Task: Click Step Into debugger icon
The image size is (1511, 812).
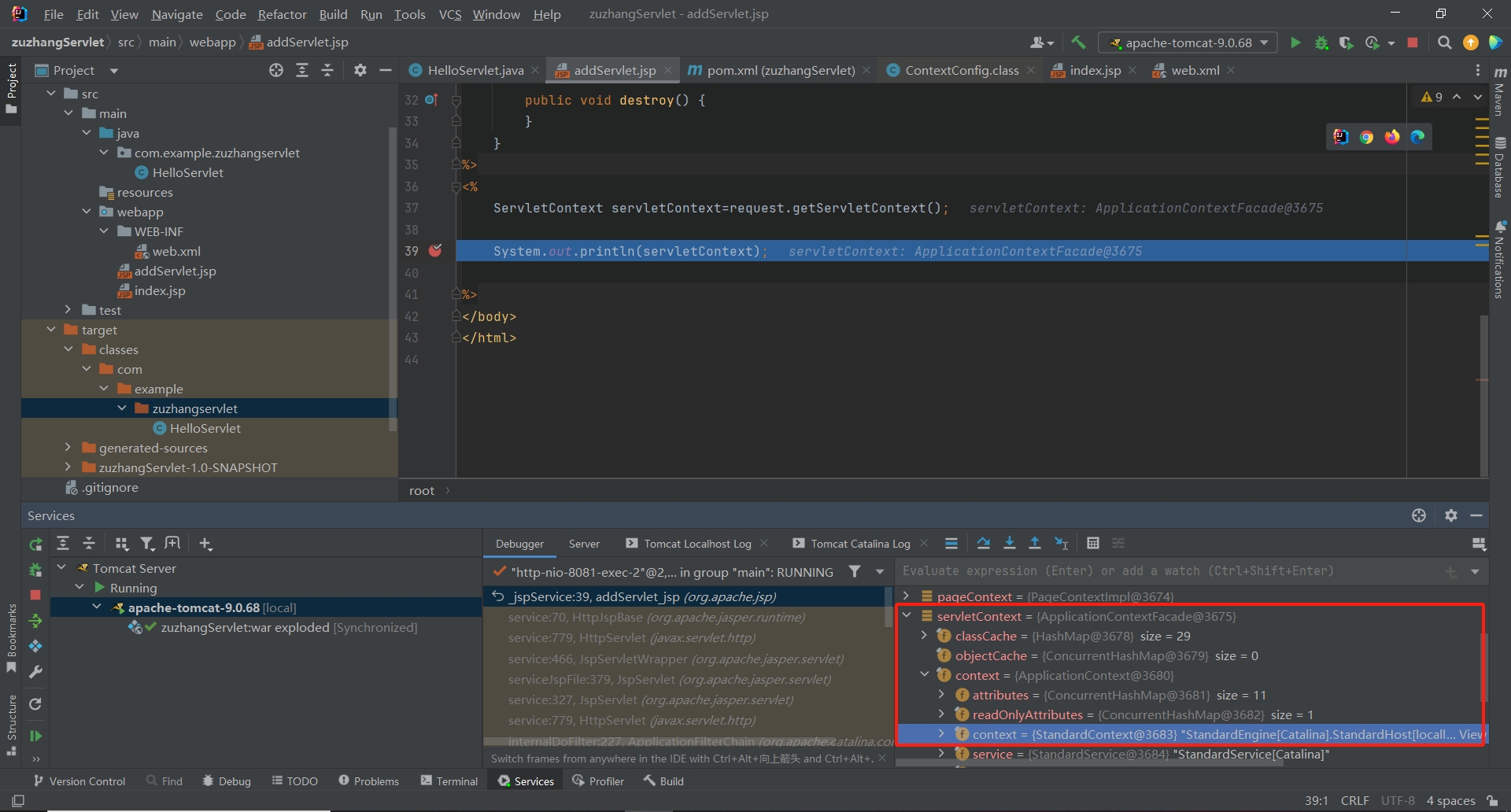Action: pos(1010,543)
